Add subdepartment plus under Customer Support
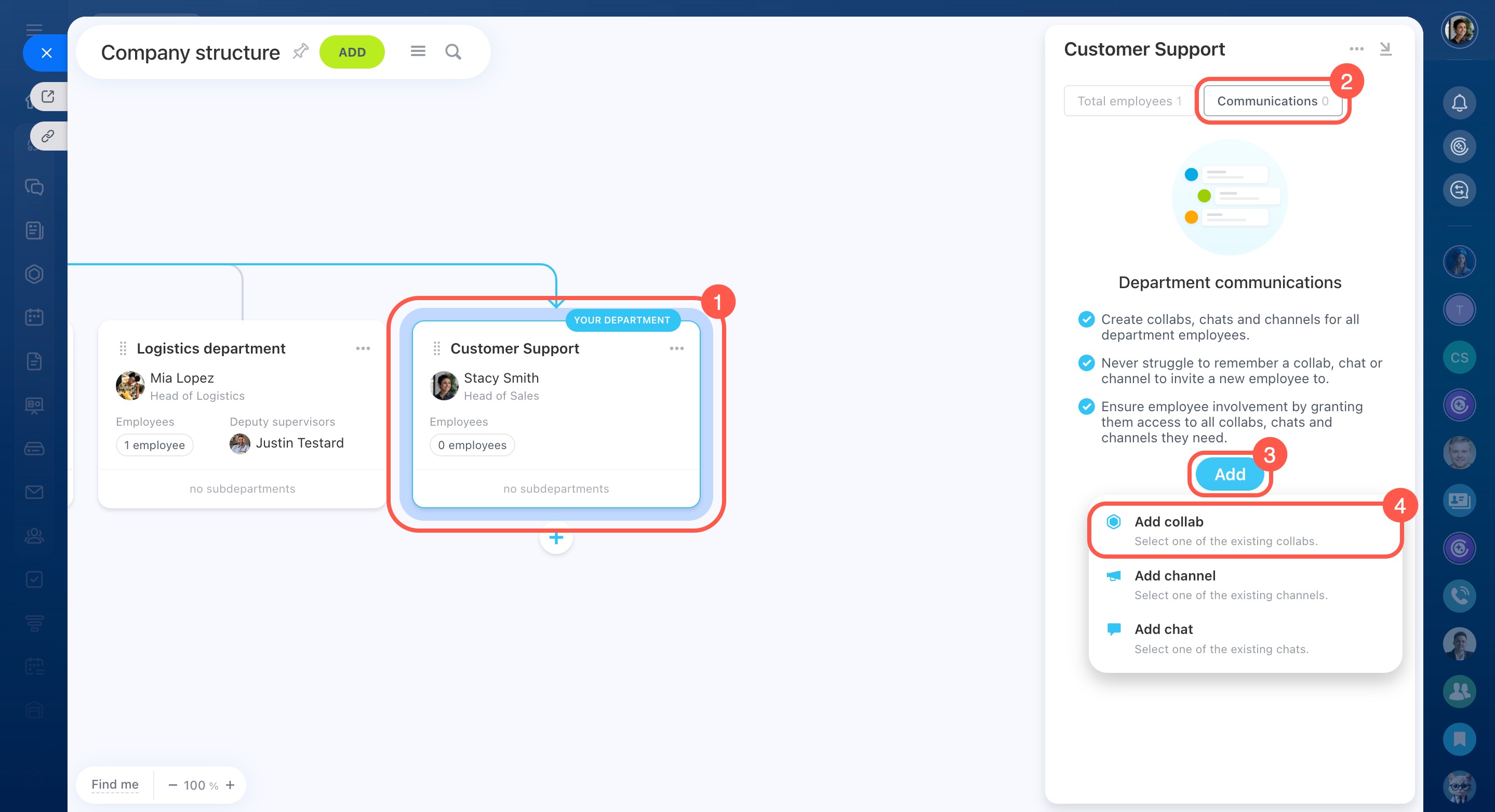Image resolution: width=1495 pixels, height=812 pixels. (x=556, y=538)
